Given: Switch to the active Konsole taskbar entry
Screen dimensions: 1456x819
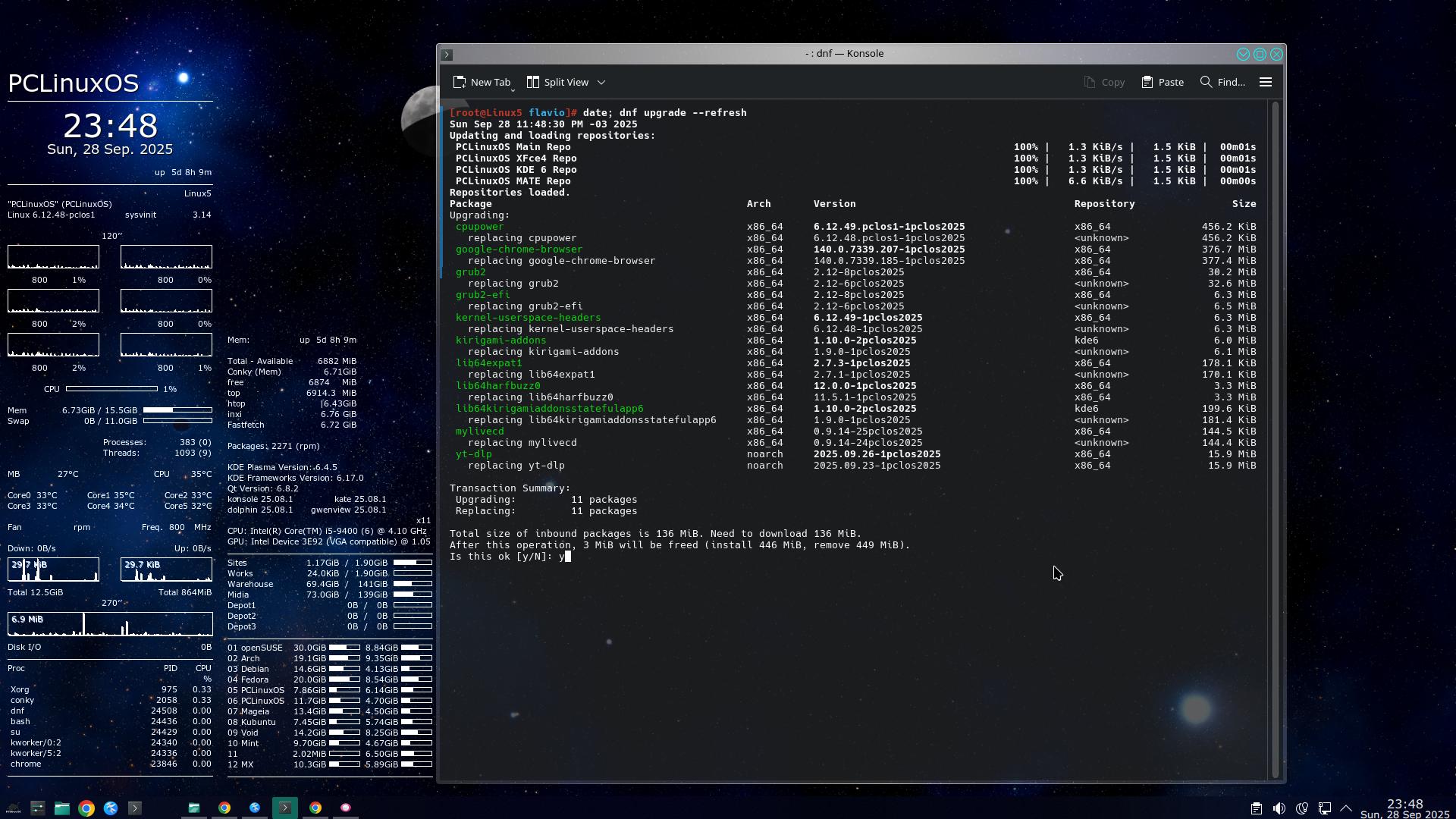Looking at the screenshot, I should pos(285,808).
